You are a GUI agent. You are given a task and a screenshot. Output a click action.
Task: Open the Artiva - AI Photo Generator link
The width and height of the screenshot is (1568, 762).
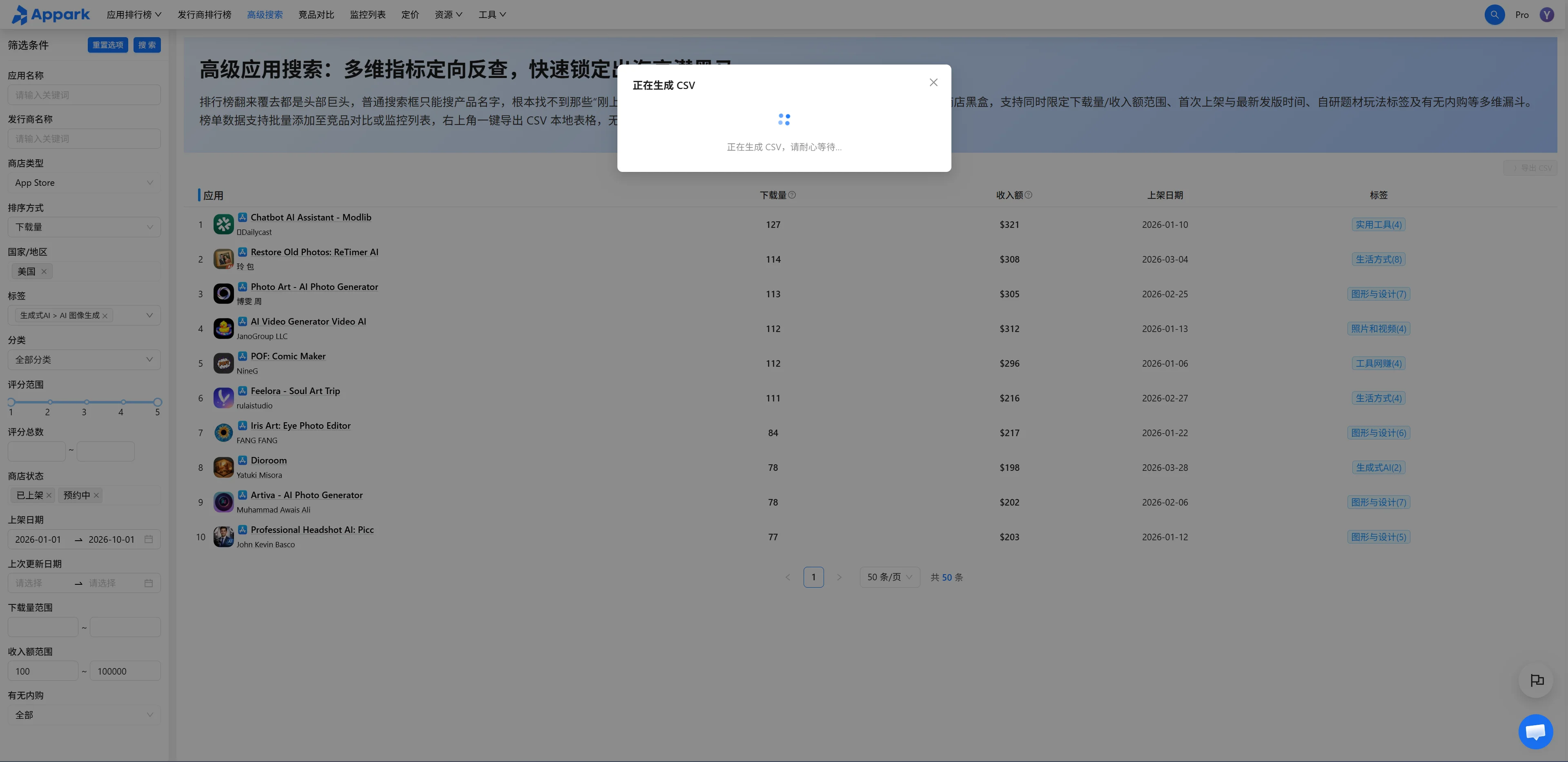tap(306, 495)
